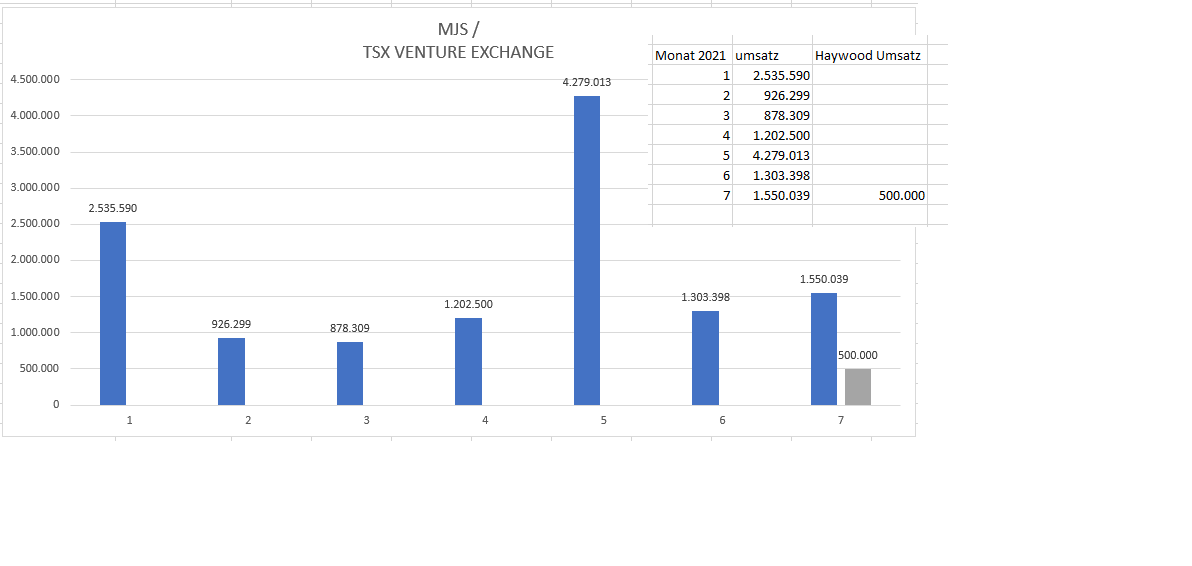Screen dimensions: 1192x566
Task: Click table cell with value 1.550.039
Action: (x=772, y=195)
